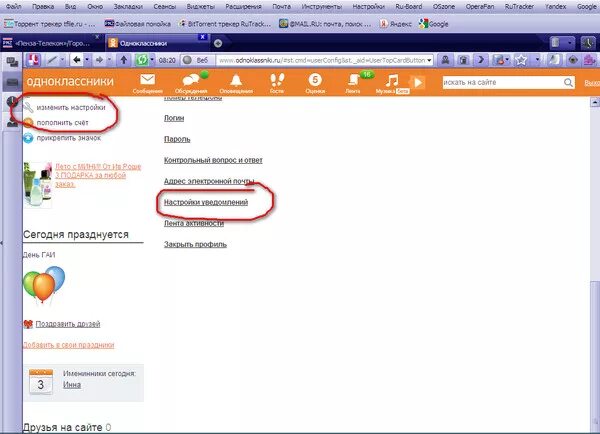
Task: Go forward with the browser Forward arrow
Action: (x=99, y=60)
